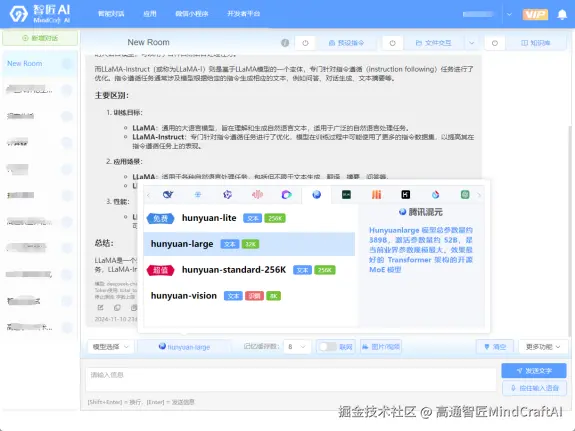Click the 文件交互 button

point(433,43)
